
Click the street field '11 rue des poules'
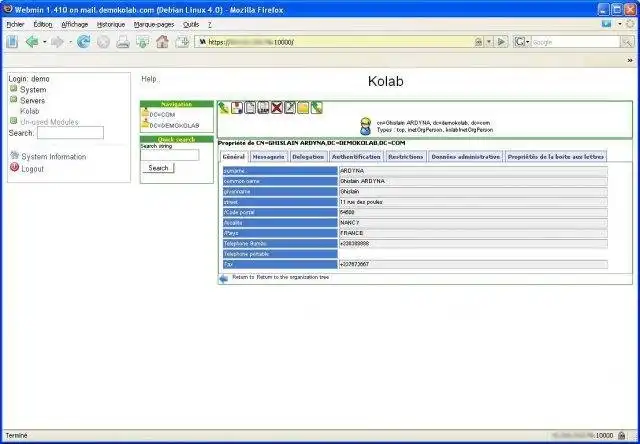[x=473, y=202]
